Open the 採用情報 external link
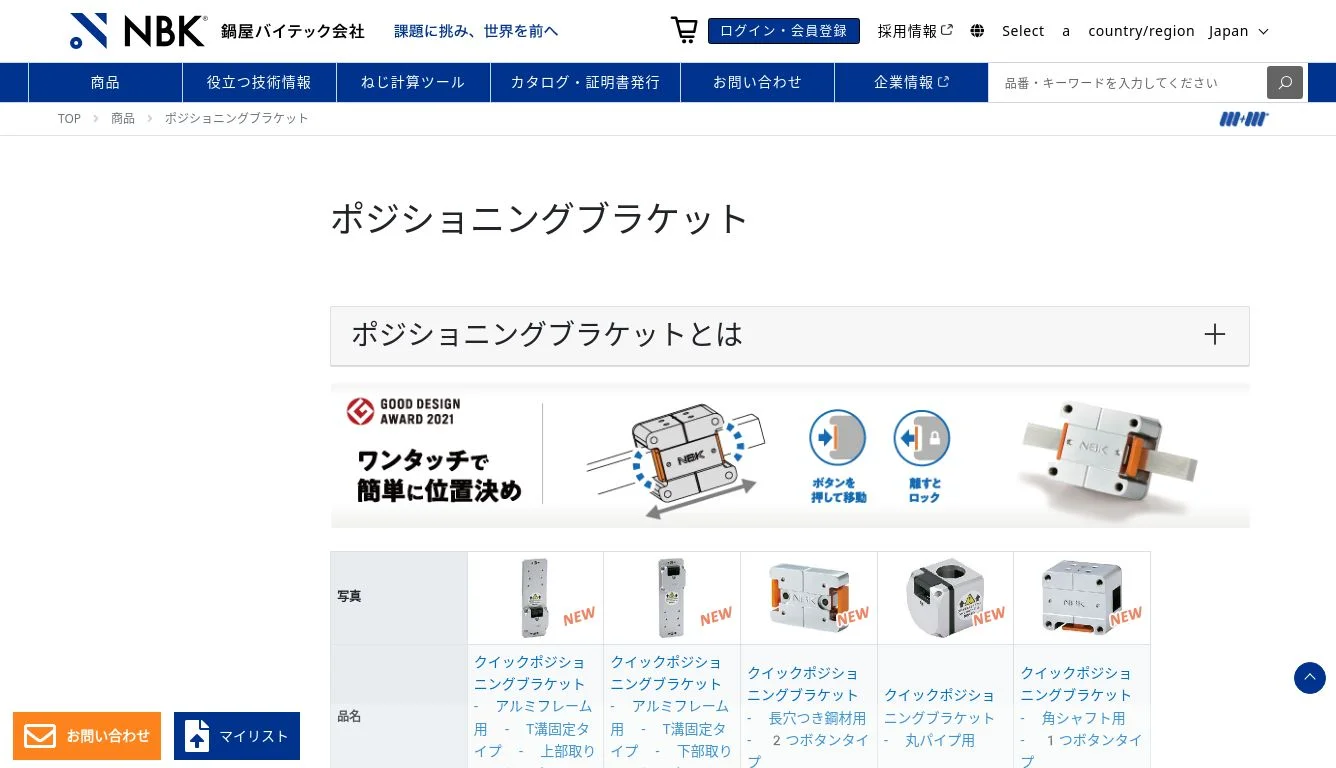This screenshot has height=768, width=1336. pos(915,31)
